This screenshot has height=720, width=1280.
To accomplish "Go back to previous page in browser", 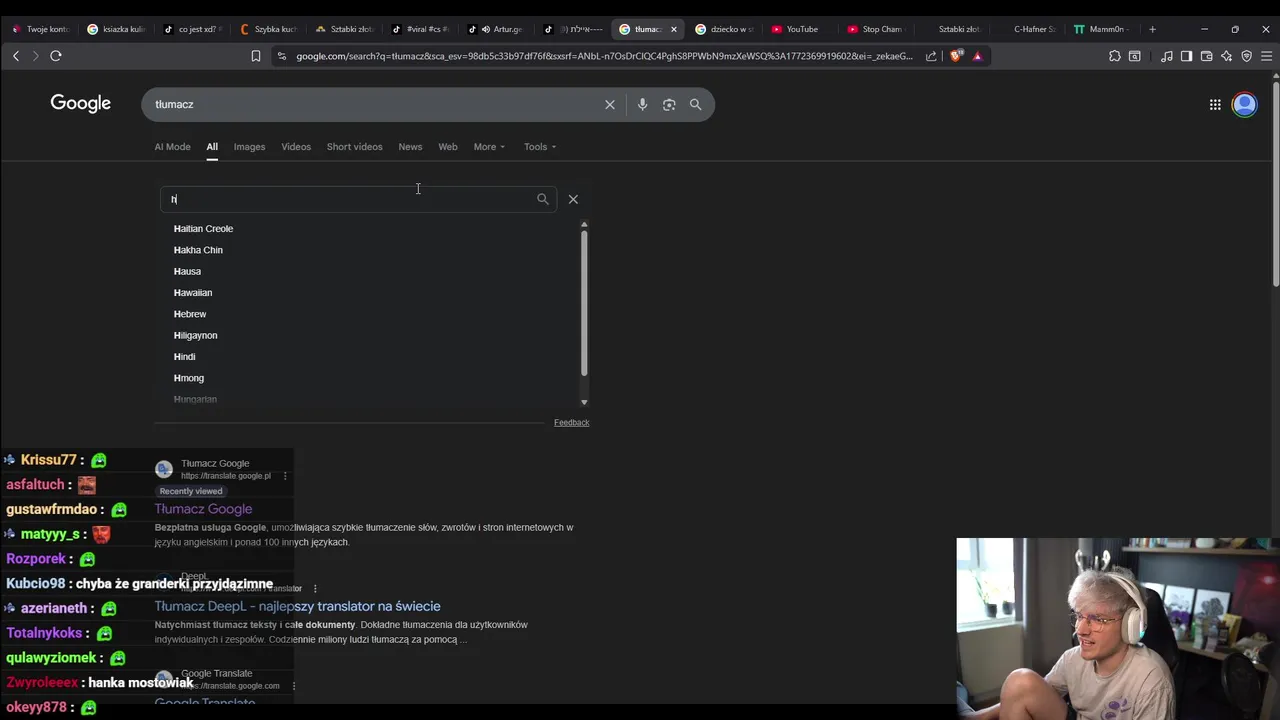I will pos(16,56).
